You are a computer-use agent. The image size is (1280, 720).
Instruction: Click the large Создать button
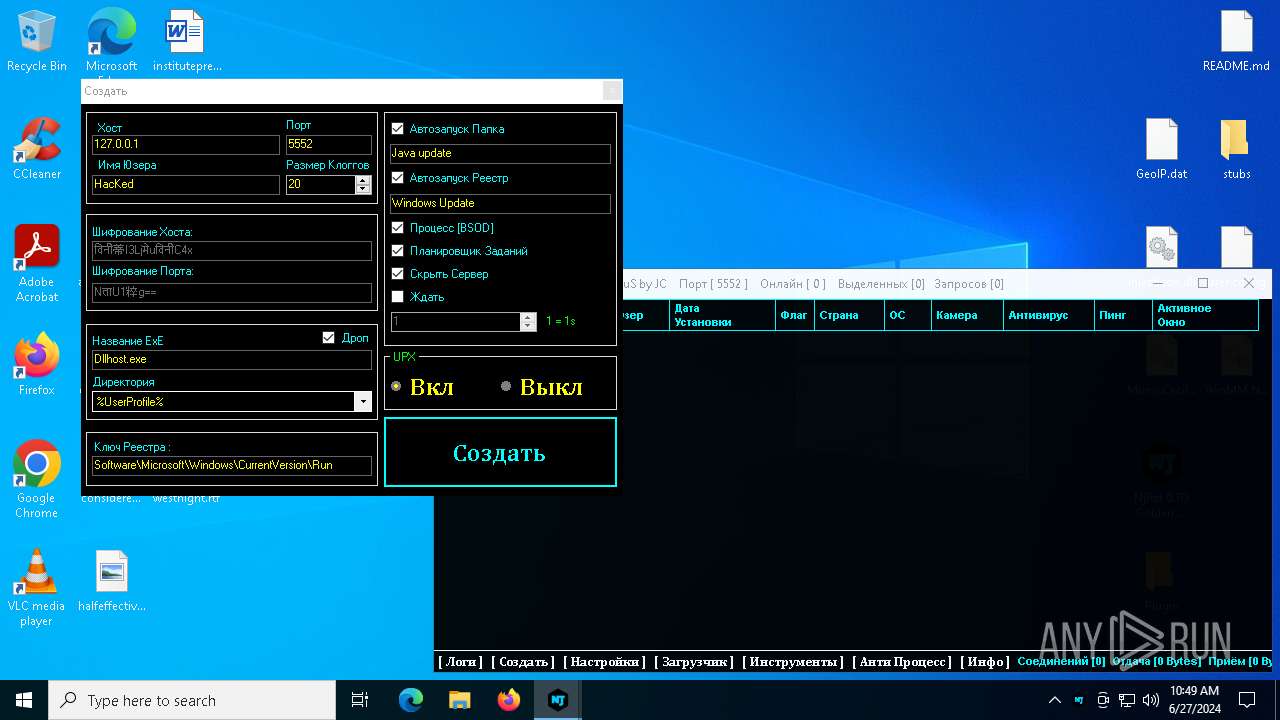[500, 452]
